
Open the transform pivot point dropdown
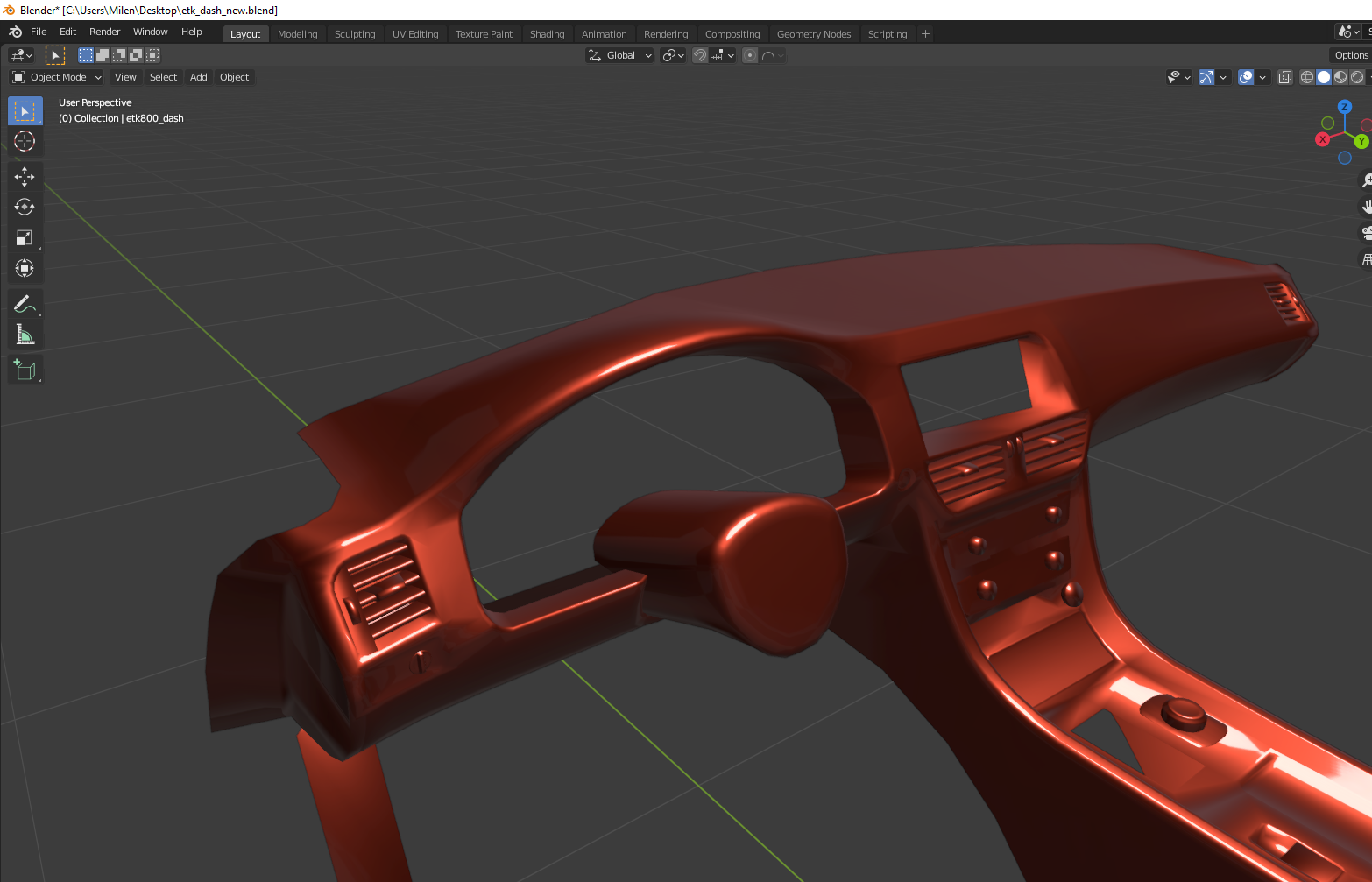(x=673, y=55)
